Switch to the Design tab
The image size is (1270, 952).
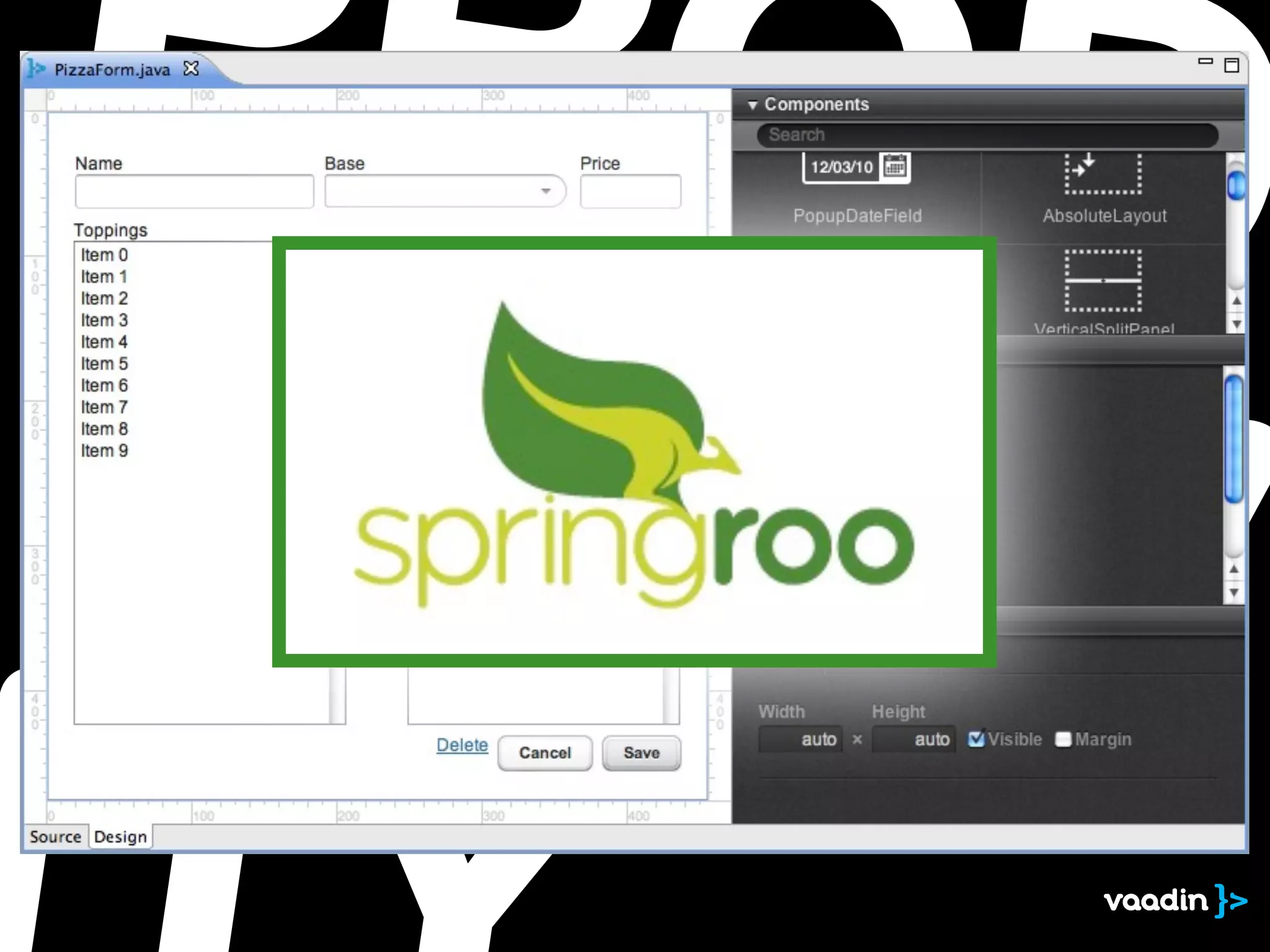tap(120, 837)
